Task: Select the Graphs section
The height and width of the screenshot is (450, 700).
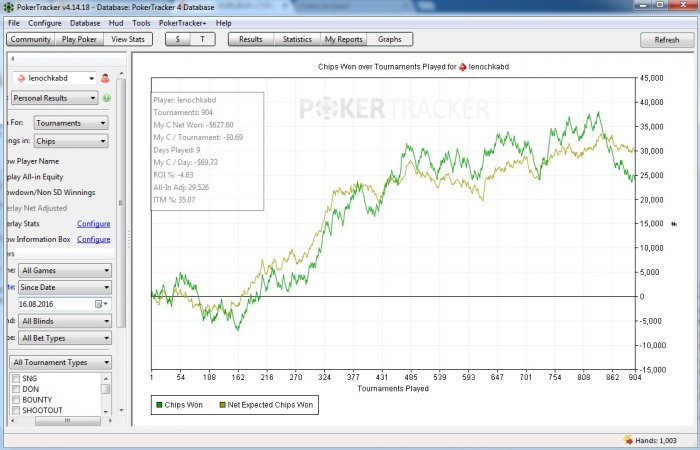Action: (x=390, y=39)
